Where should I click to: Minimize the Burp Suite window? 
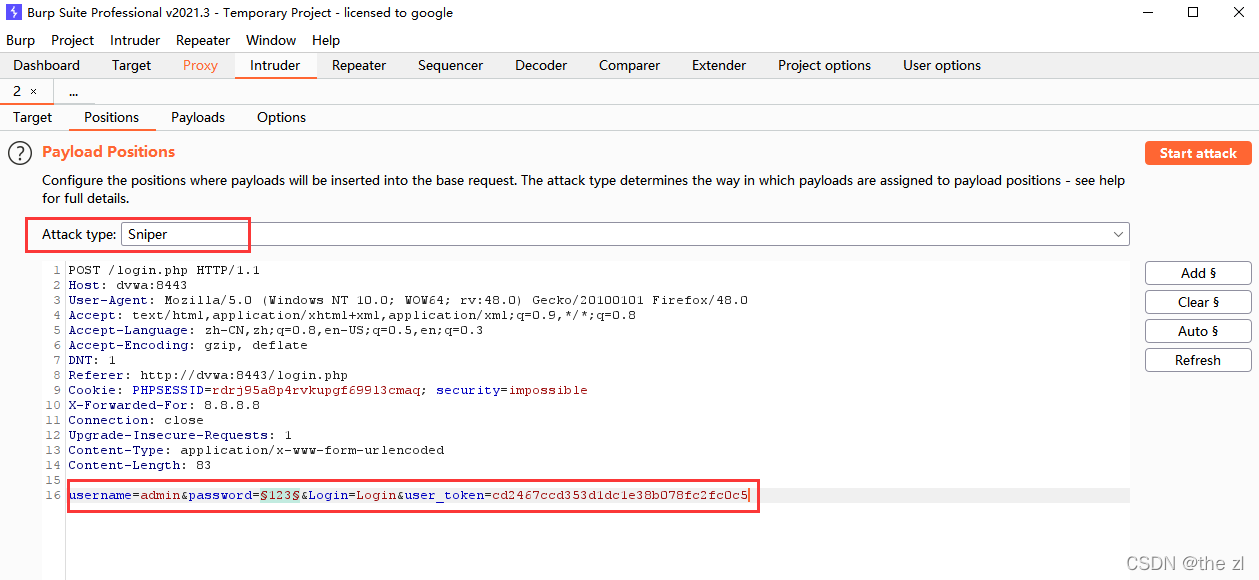(x=1147, y=13)
